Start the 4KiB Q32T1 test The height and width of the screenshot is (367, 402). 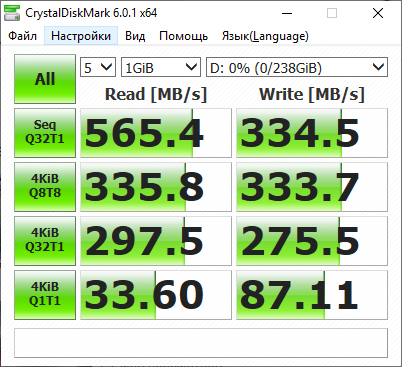pyautogui.click(x=45, y=241)
